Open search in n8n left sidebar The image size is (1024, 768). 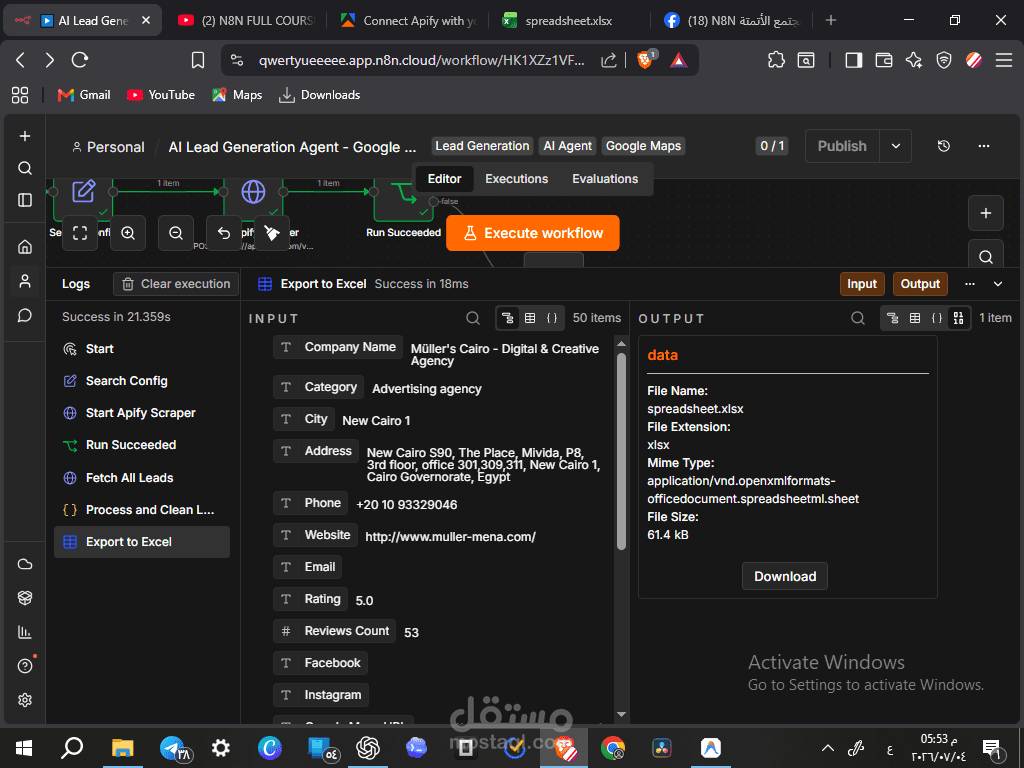pyautogui.click(x=25, y=168)
